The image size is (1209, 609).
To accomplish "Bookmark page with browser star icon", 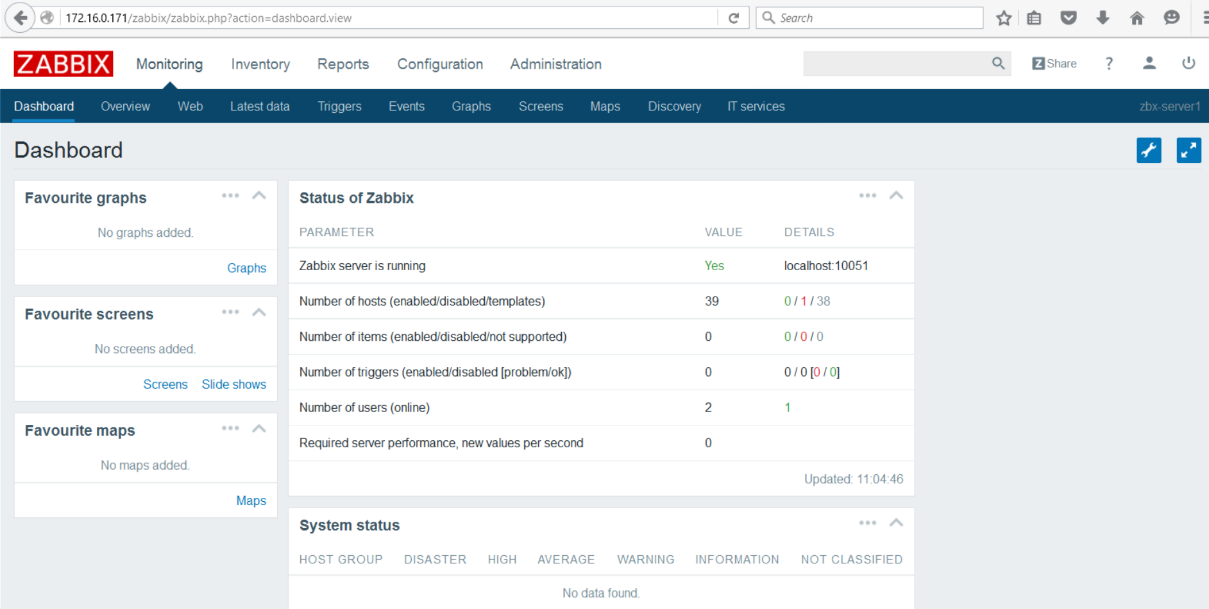I will coord(1004,18).
